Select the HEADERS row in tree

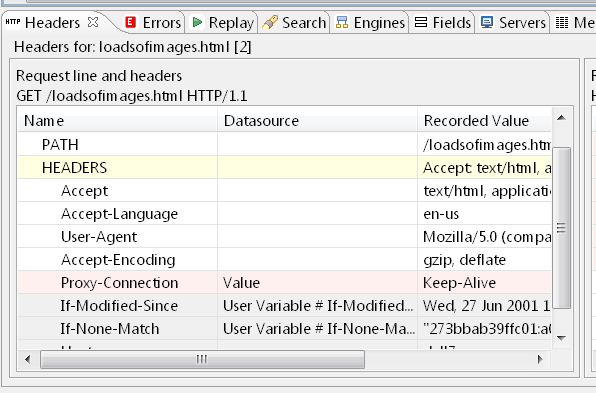click(x=284, y=168)
